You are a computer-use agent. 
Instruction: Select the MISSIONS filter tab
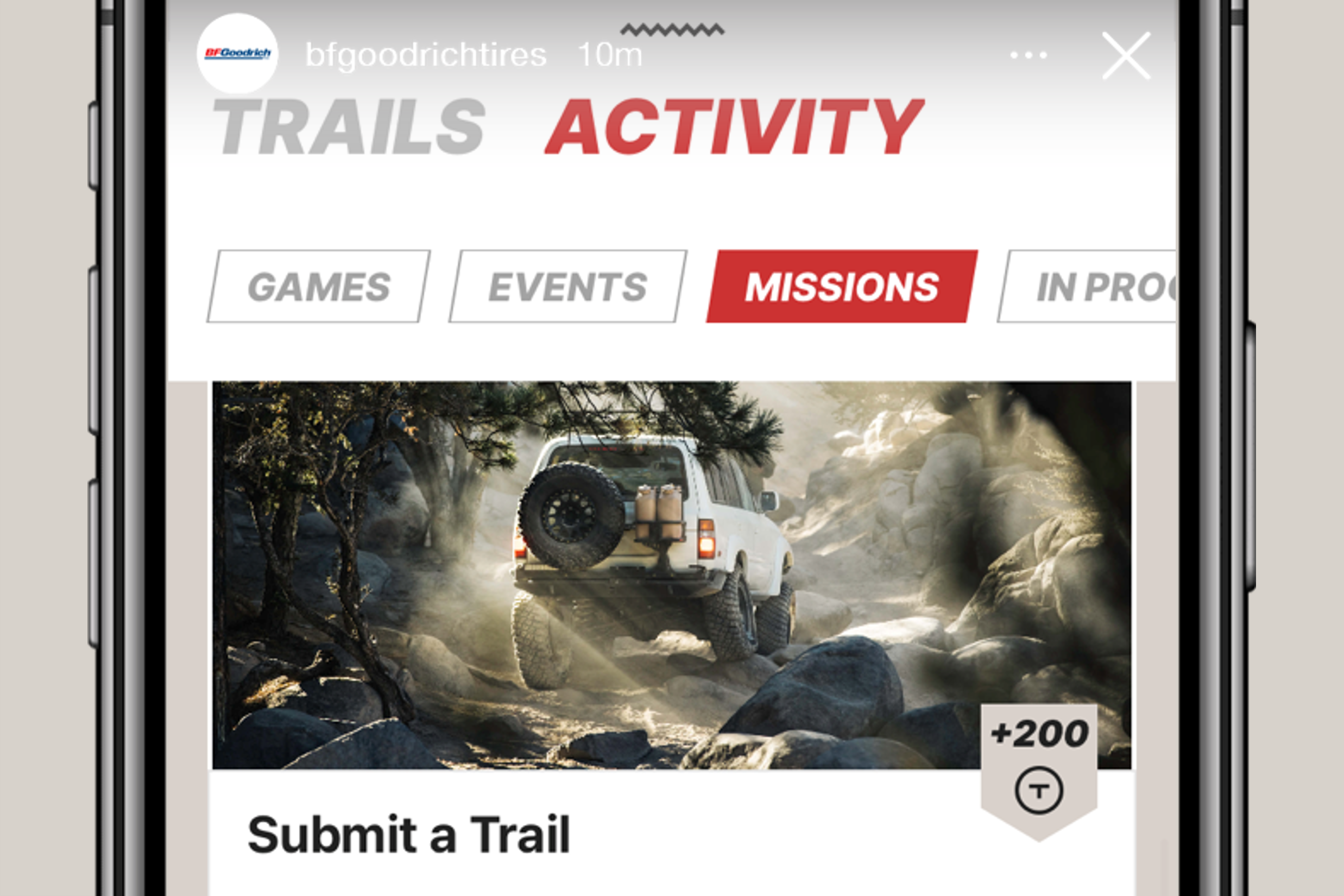842,286
